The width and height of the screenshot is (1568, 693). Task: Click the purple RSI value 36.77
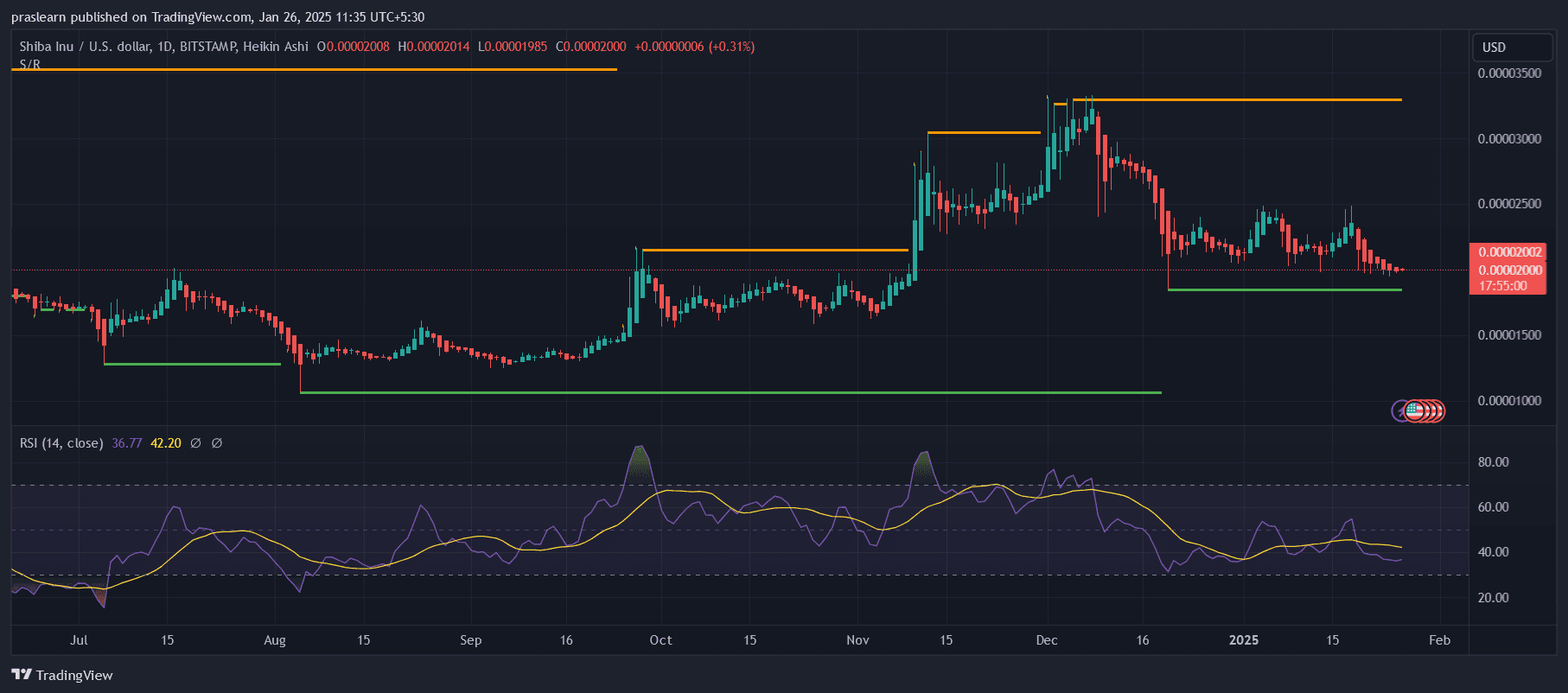127,443
